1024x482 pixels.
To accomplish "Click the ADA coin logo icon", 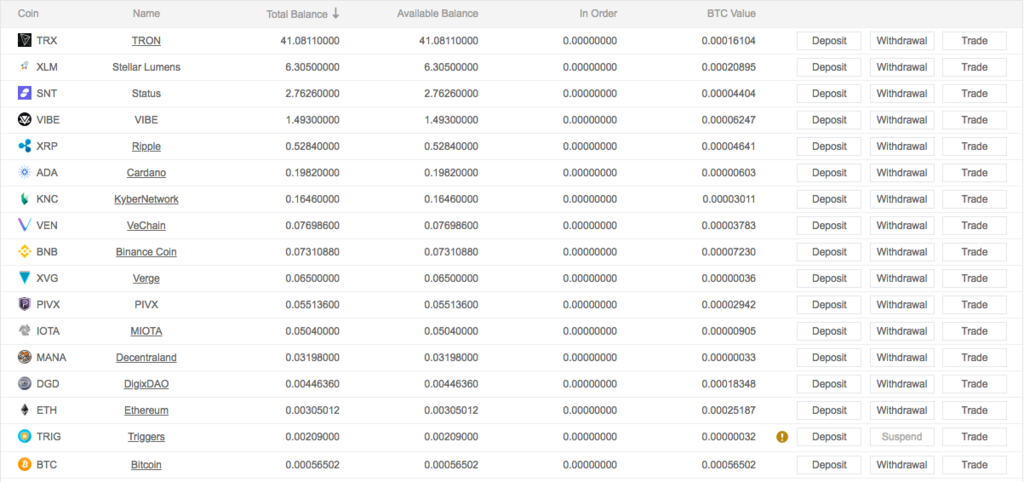I will [25, 172].
